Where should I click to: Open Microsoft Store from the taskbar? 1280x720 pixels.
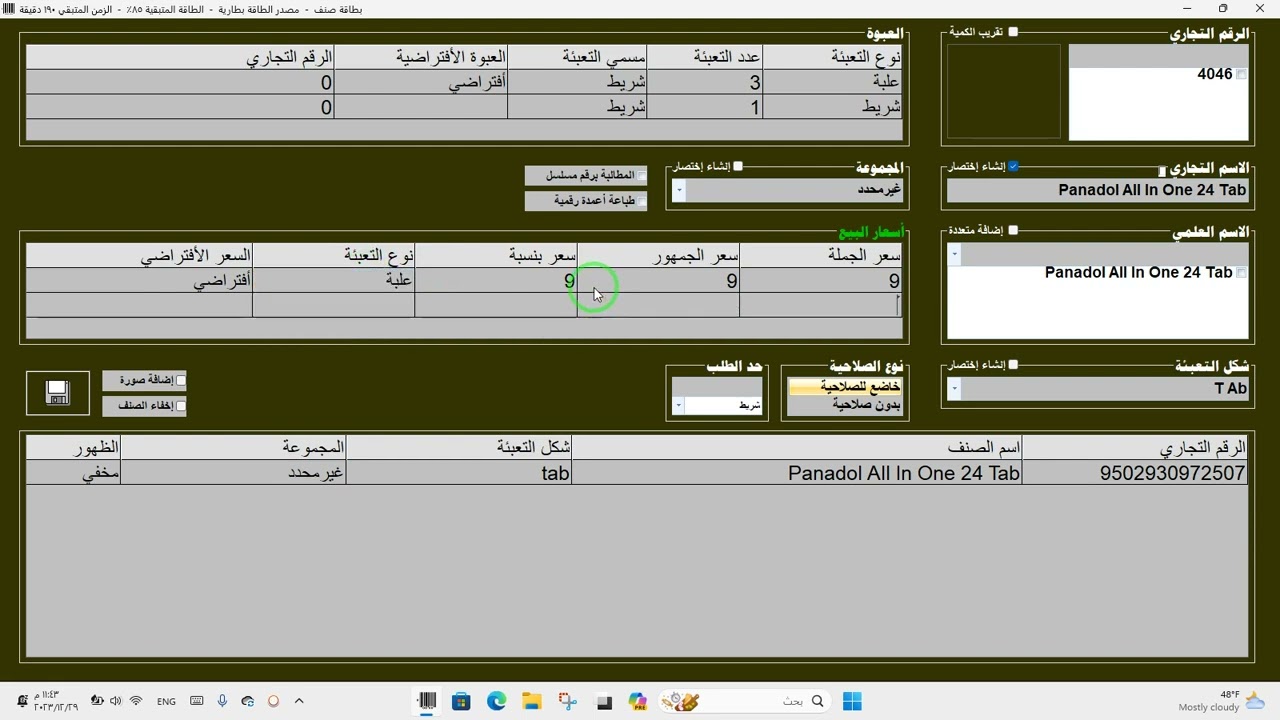tap(461, 701)
